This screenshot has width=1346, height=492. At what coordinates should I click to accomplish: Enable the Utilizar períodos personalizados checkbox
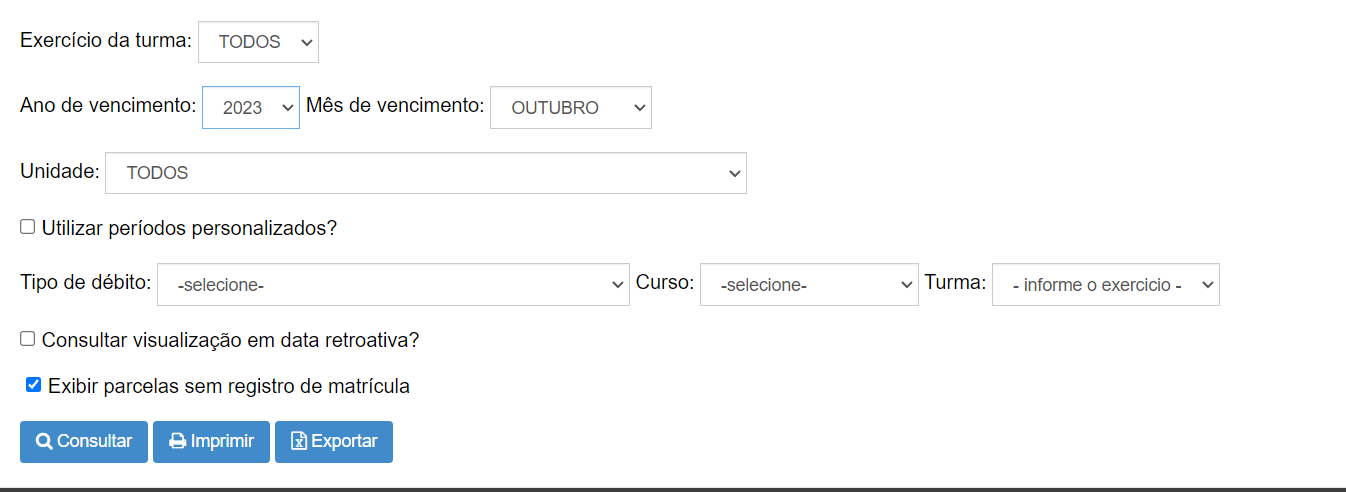click(x=28, y=227)
